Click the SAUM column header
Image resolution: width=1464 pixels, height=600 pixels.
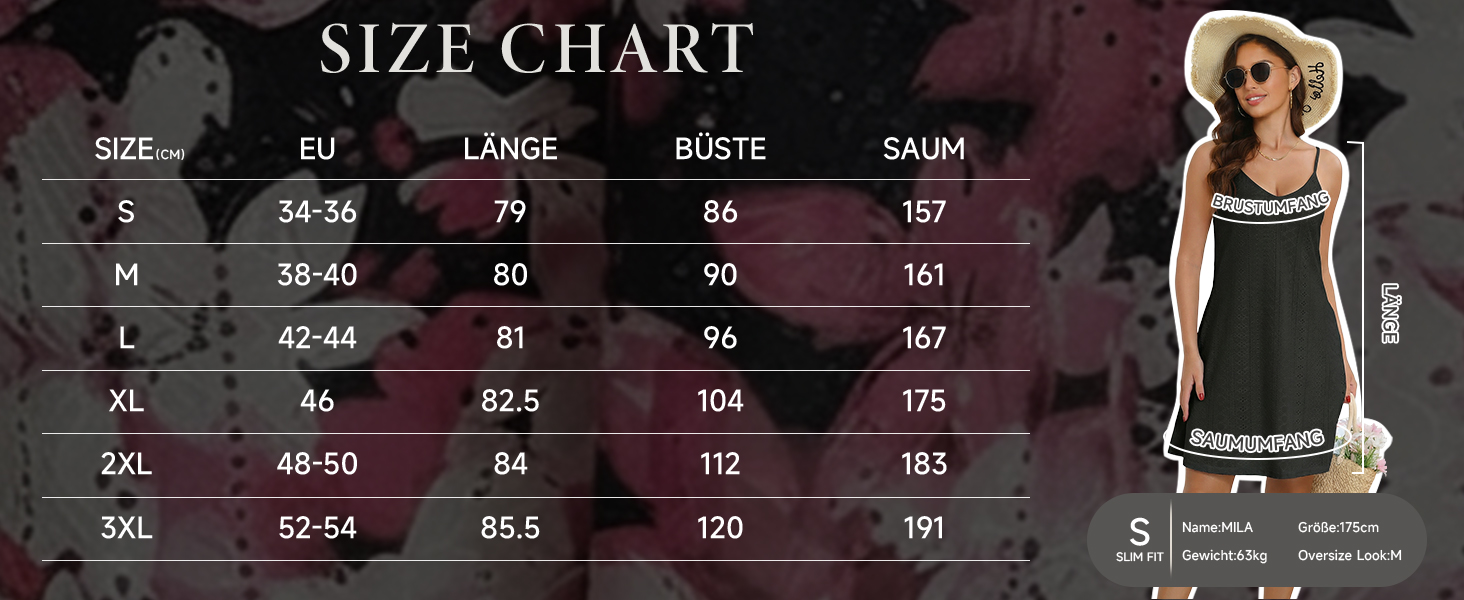pyautogui.click(x=924, y=150)
